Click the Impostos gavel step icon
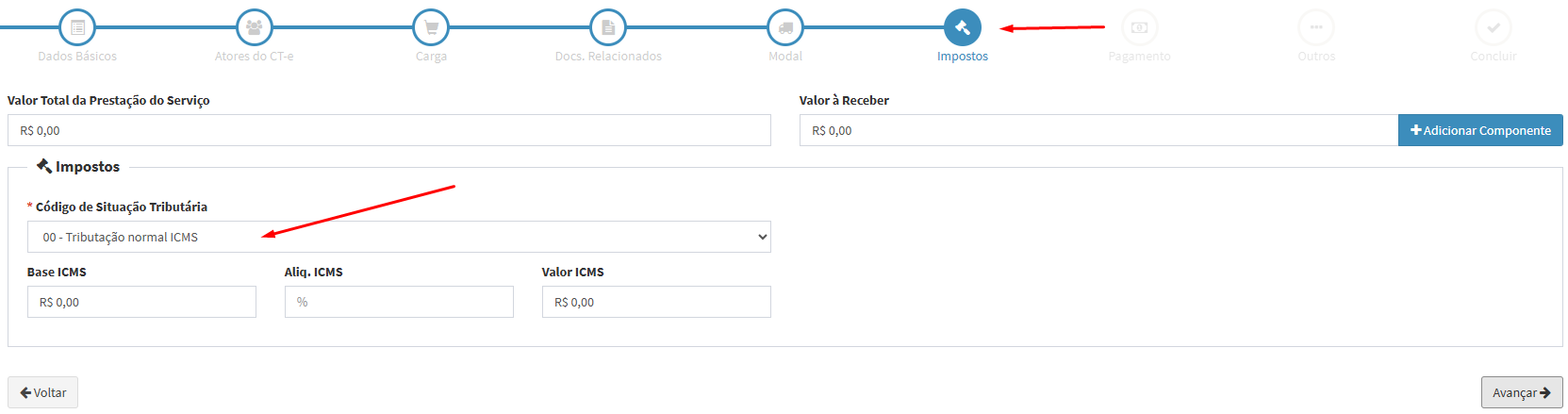1568x414 pixels. point(963,27)
